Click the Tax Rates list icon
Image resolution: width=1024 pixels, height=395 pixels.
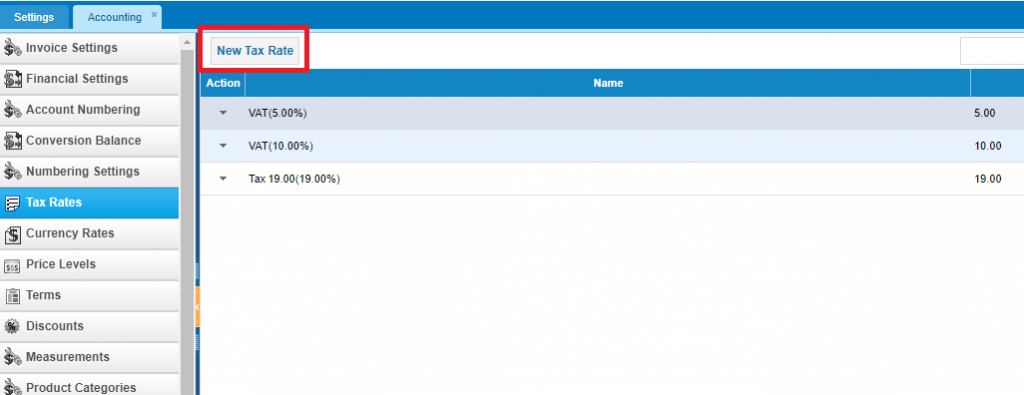(12, 203)
